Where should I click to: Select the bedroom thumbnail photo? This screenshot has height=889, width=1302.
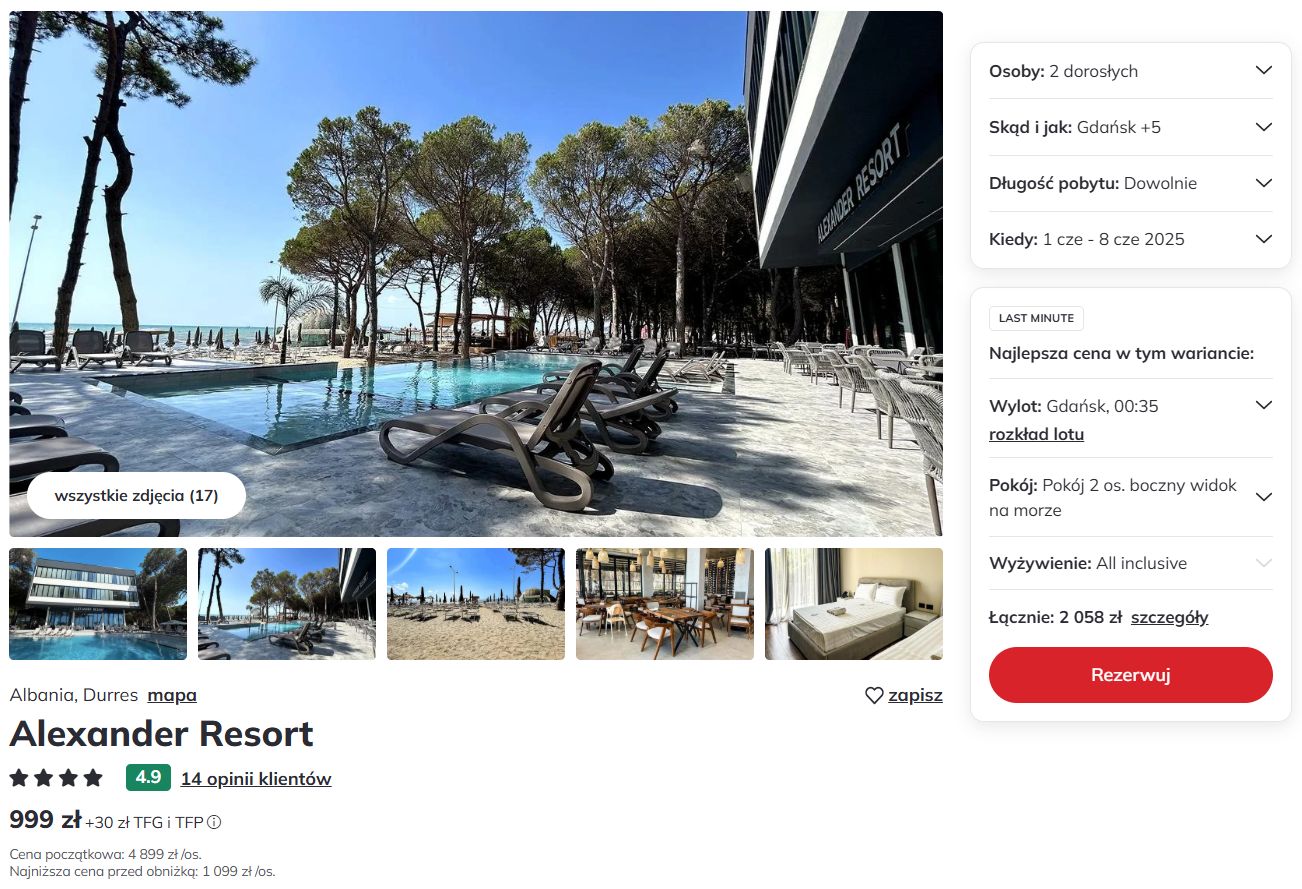click(854, 604)
